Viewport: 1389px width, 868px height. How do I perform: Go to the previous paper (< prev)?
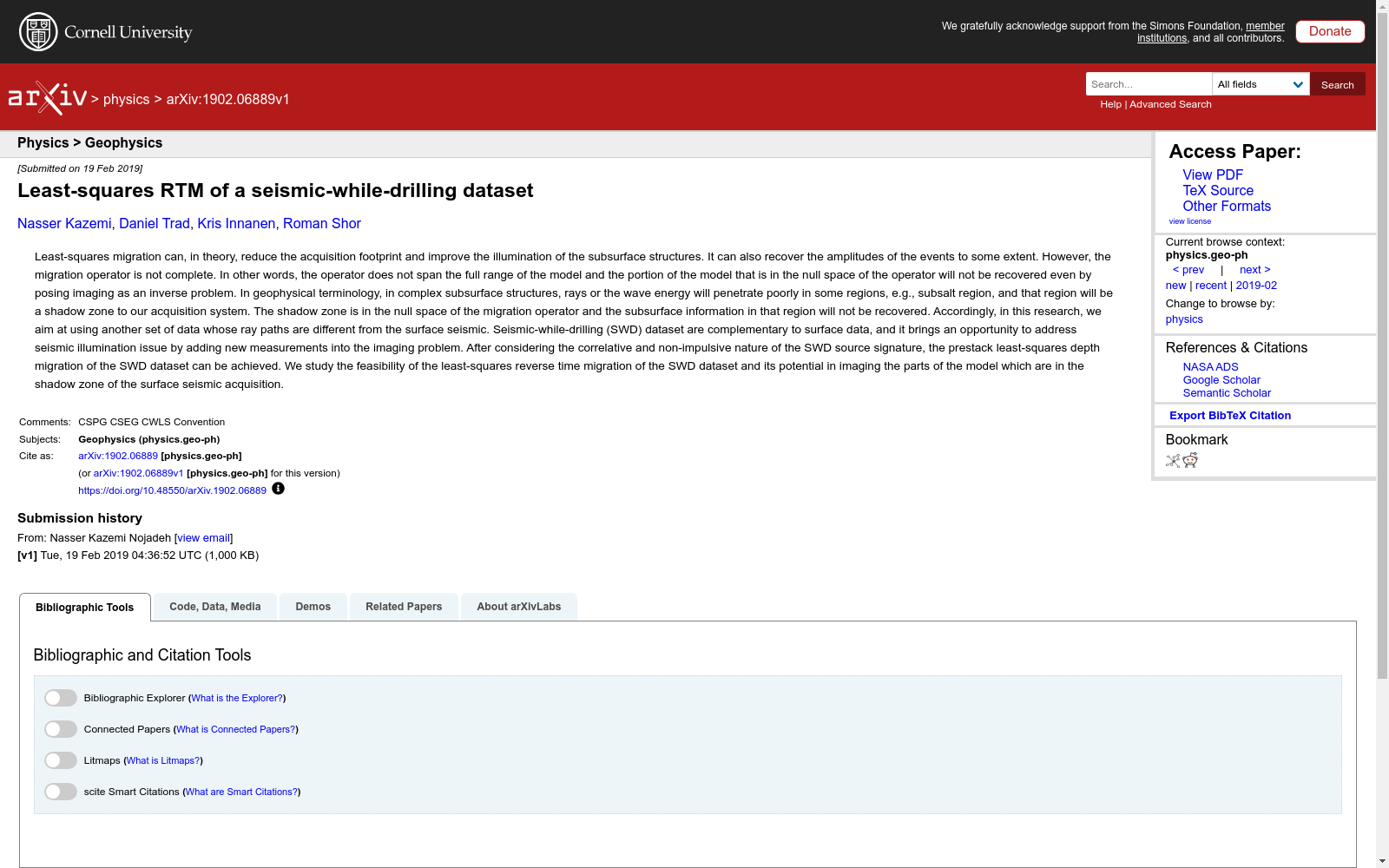[x=1188, y=270]
